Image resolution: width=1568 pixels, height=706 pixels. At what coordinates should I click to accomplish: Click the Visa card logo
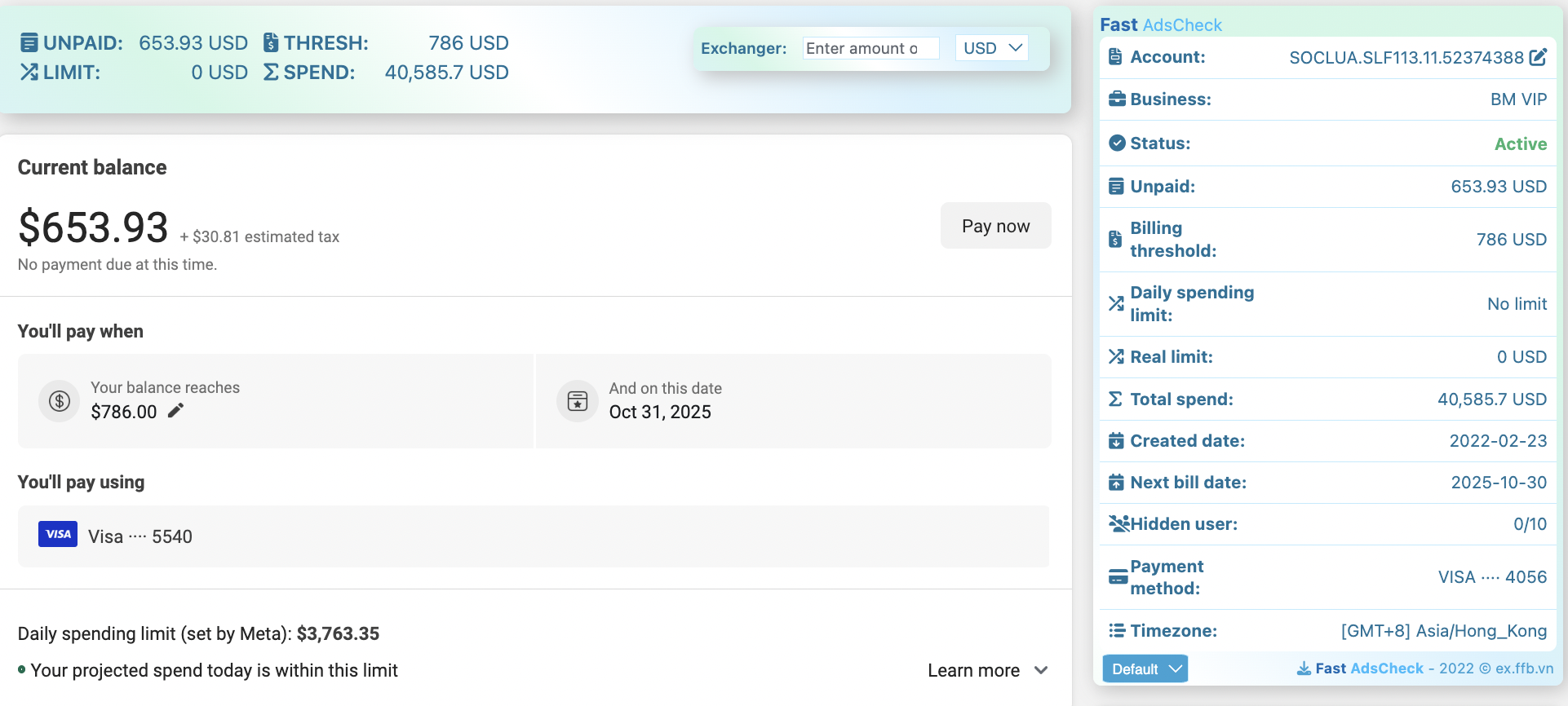(58, 534)
